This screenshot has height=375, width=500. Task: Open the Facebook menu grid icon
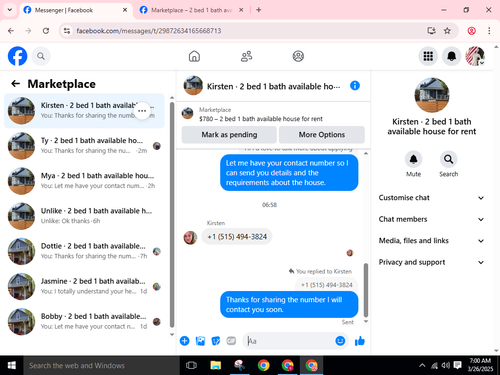tap(428, 56)
